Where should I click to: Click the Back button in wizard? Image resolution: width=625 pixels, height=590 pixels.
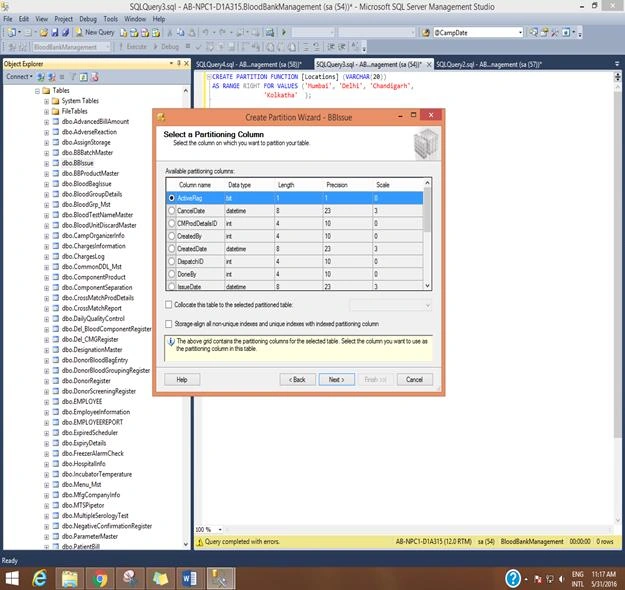pyautogui.click(x=297, y=380)
